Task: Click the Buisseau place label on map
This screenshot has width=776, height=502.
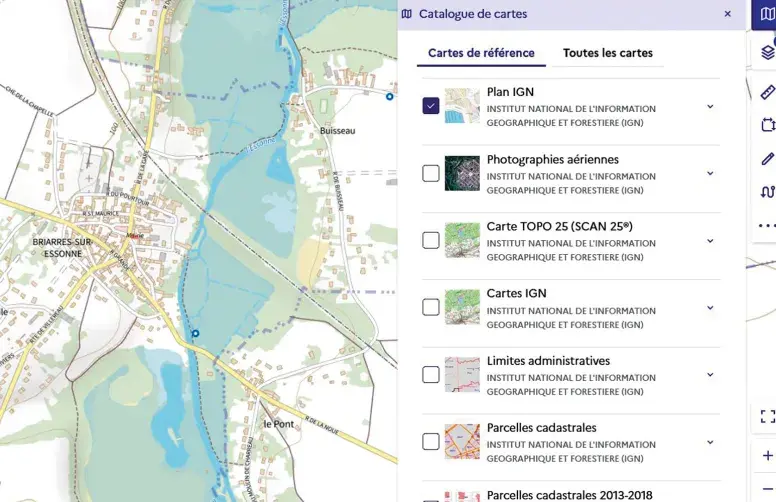Action: [338, 131]
